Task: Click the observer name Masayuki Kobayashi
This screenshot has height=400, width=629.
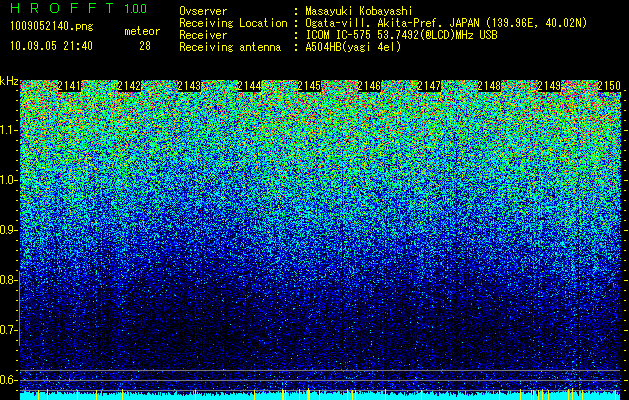Action: (359, 11)
